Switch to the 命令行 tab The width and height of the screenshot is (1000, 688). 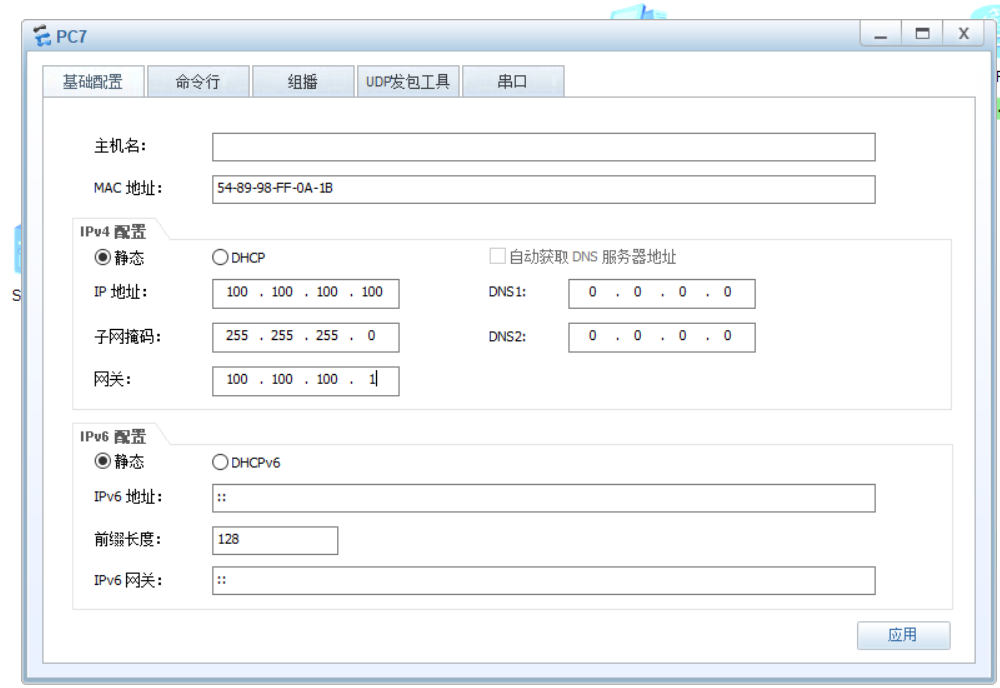pos(198,82)
